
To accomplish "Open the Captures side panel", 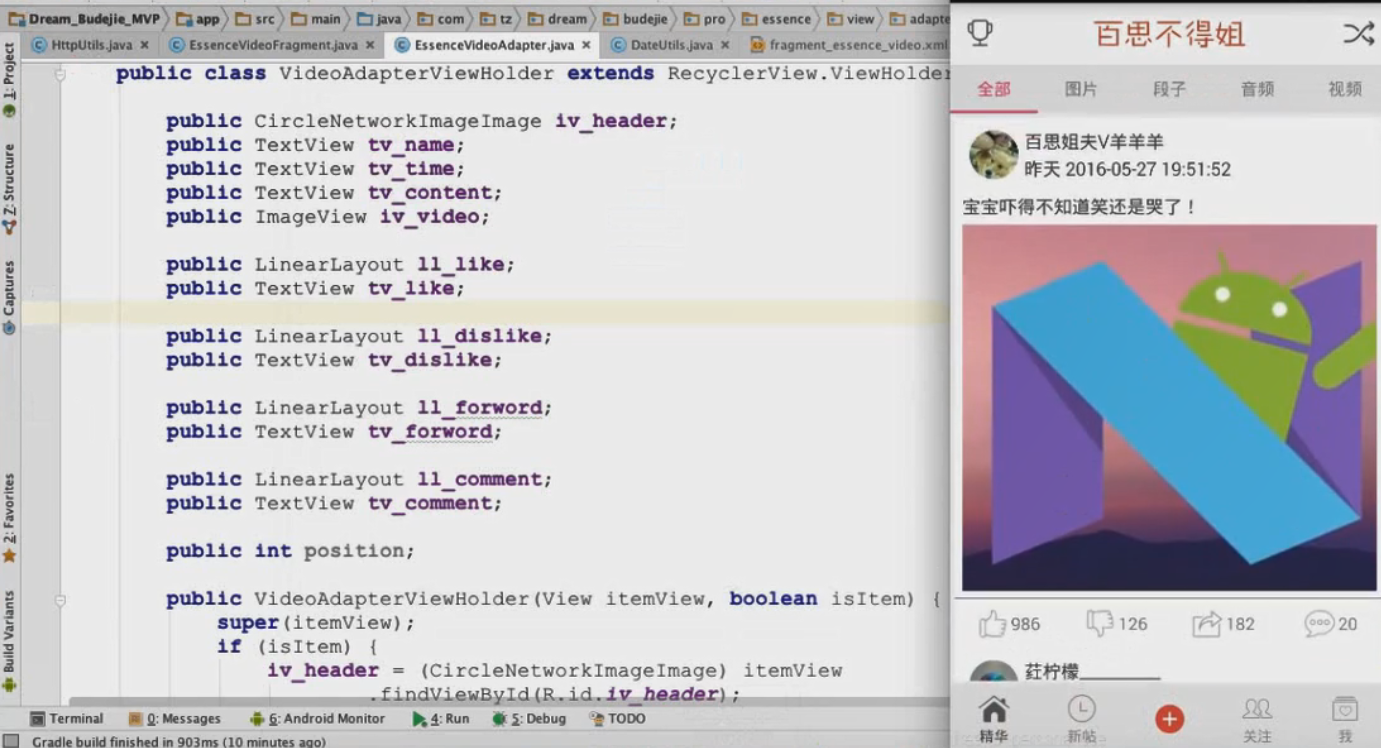I will click(x=9, y=297).
